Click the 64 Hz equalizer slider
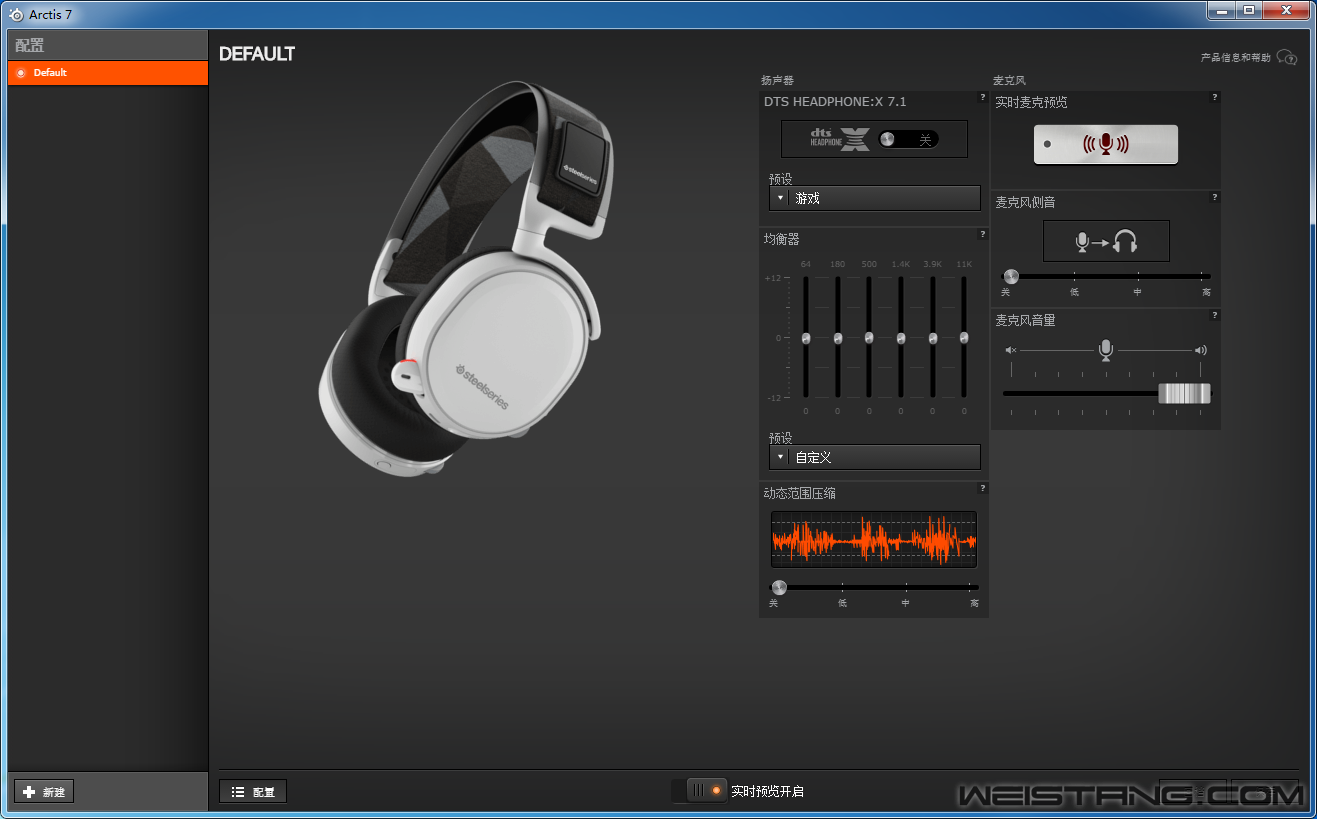This screenshot has width=1317, height=819. pyautogui.click(x=806, y=338)
